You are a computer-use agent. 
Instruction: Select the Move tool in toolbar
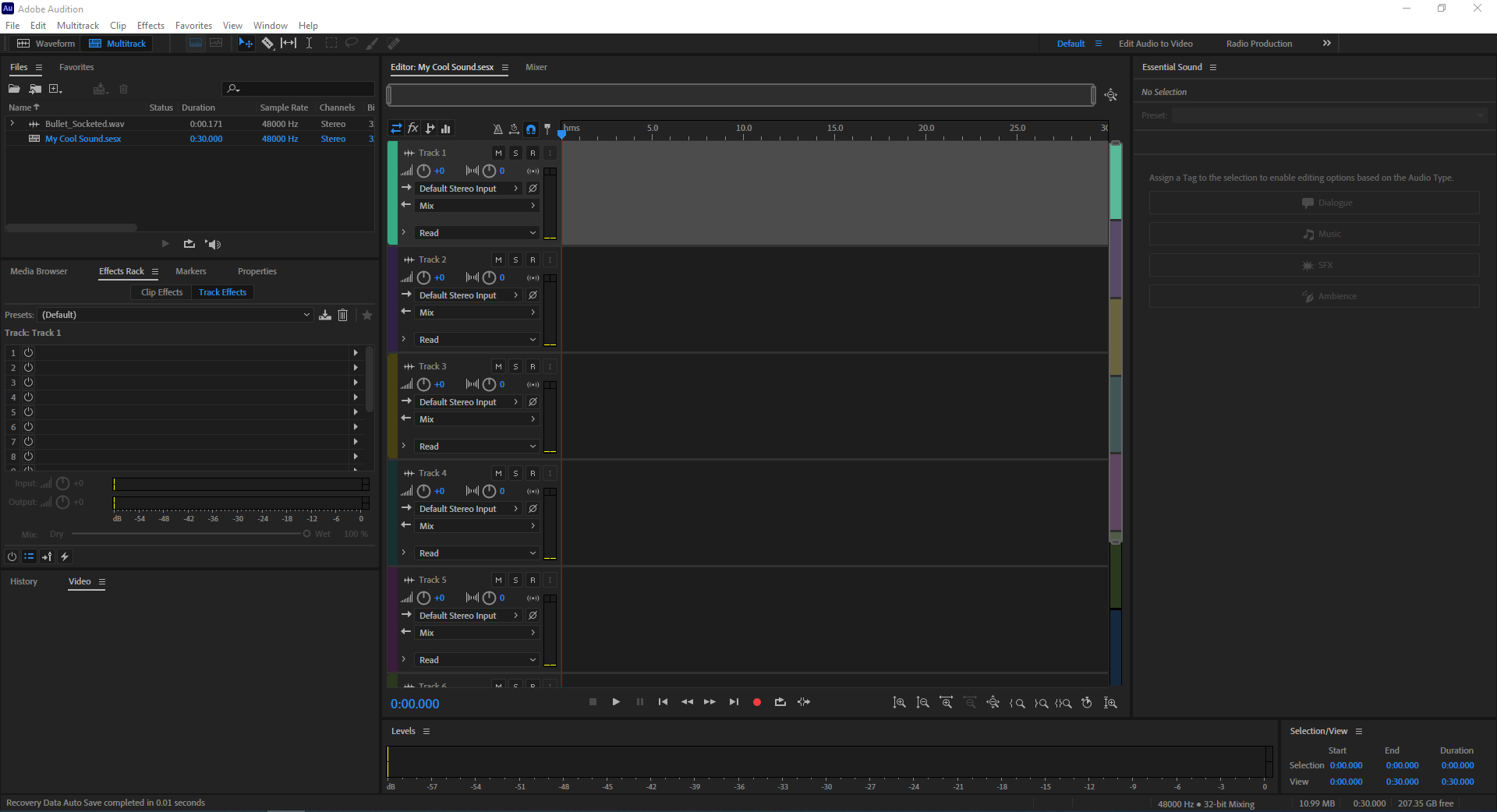click(x=246, y=44)
